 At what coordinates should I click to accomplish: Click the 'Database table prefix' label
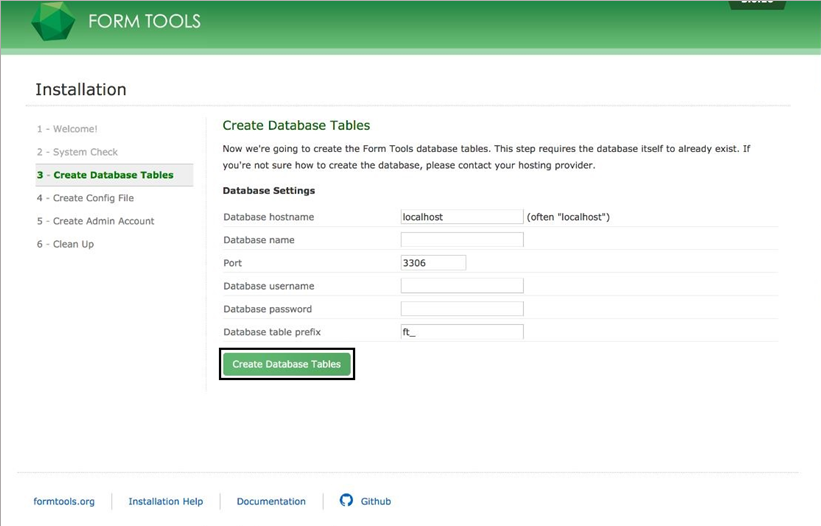click(x=272, y=332)
